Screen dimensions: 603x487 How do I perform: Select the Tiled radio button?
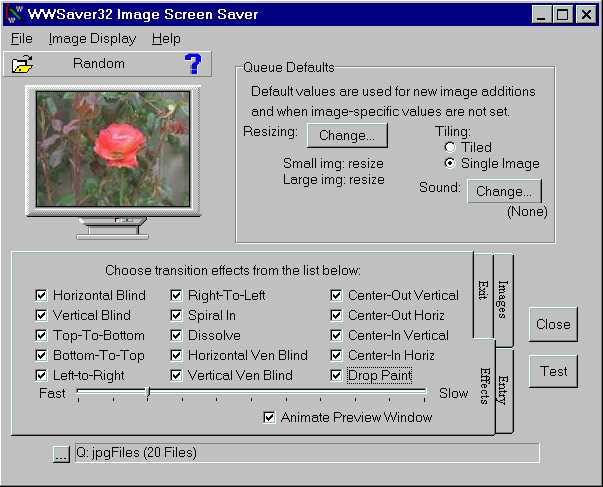[x=450, y=147]
